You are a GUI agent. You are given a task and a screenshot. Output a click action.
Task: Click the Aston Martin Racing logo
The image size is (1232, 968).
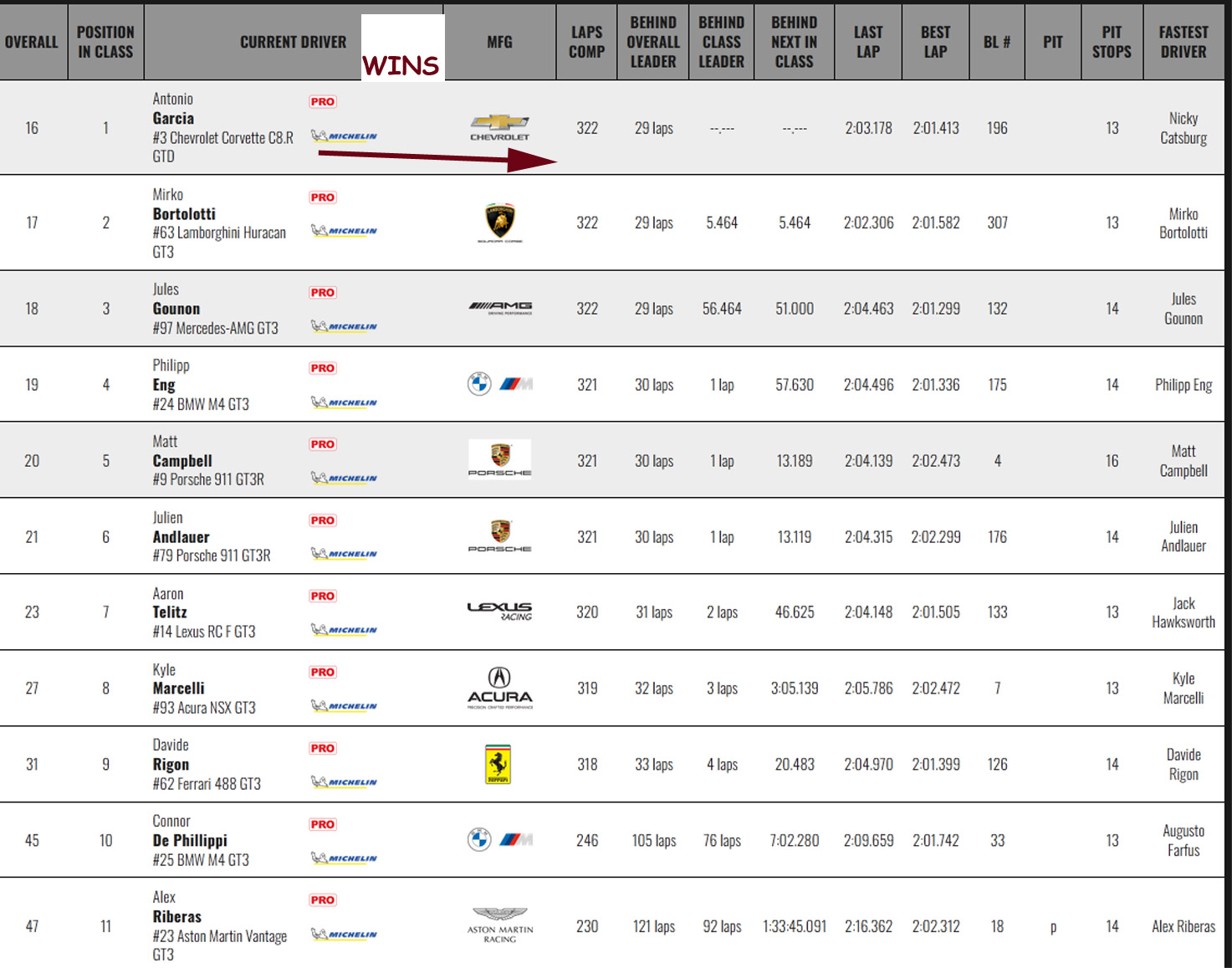click(x=500, y=925)
